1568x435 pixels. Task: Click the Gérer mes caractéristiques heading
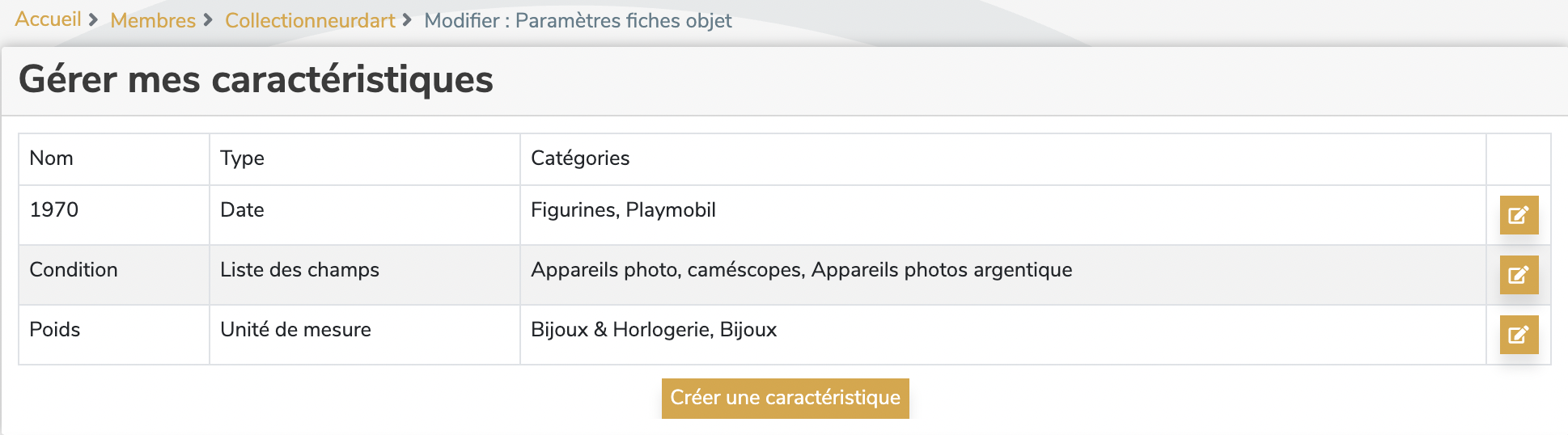pos(256,80)
